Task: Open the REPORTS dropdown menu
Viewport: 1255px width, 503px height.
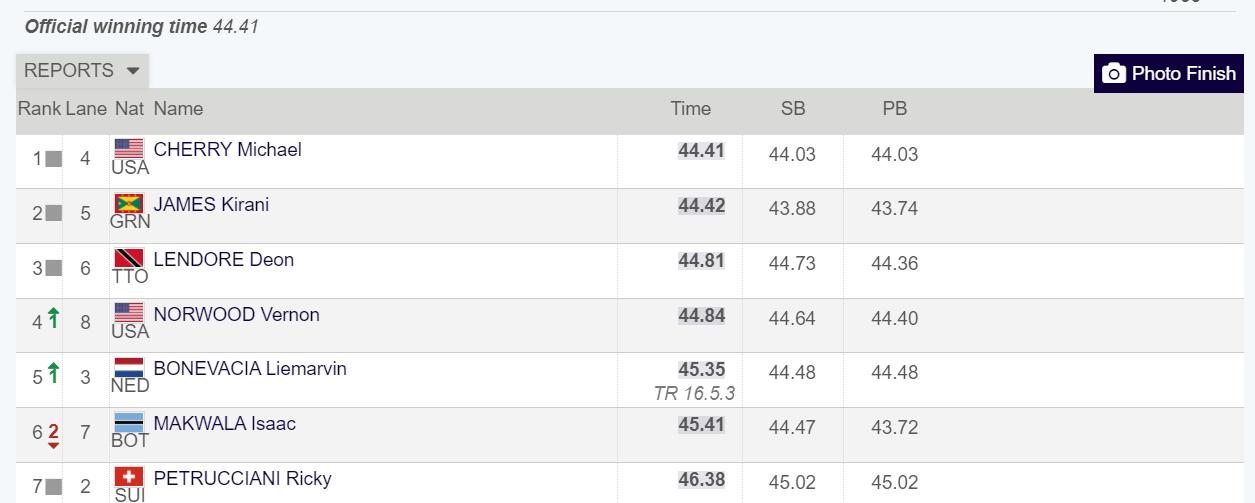Action: coord(82,71)
